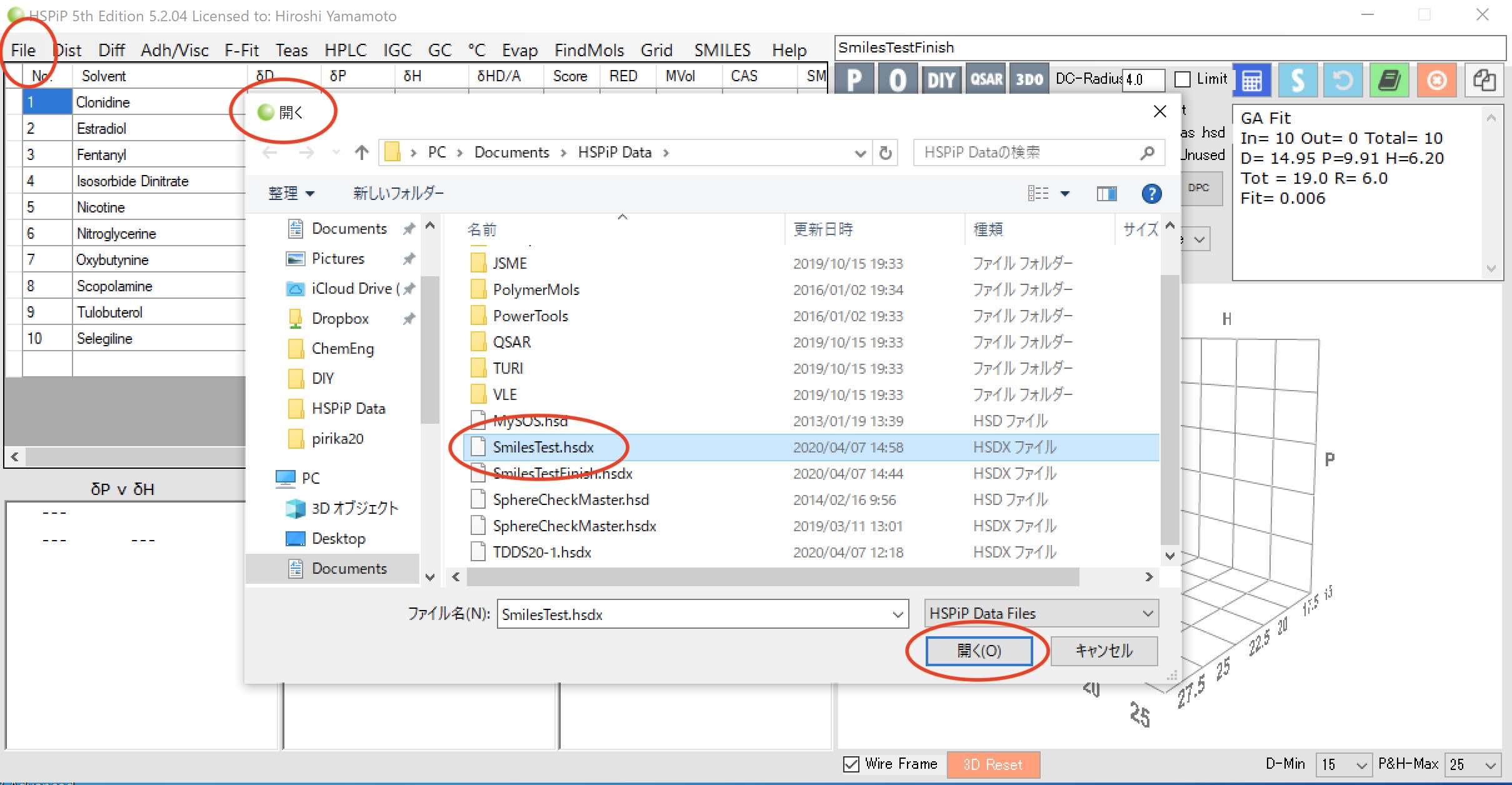Open the QSAR tool button
1512x785 pixels.
[x=986, y=80]
